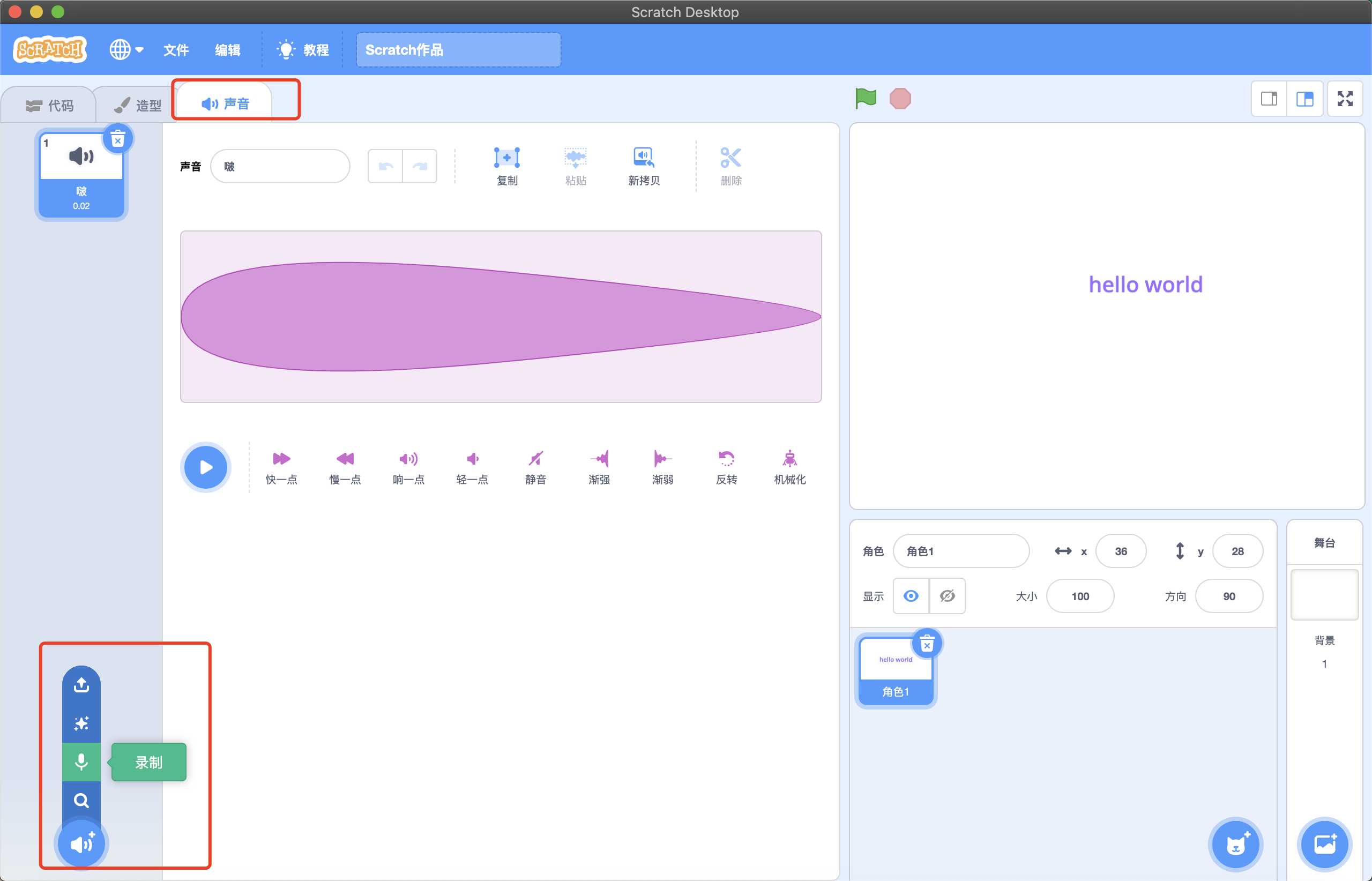
Task: Play the sound
Action: pyautogui.click(x=206, y=467)
